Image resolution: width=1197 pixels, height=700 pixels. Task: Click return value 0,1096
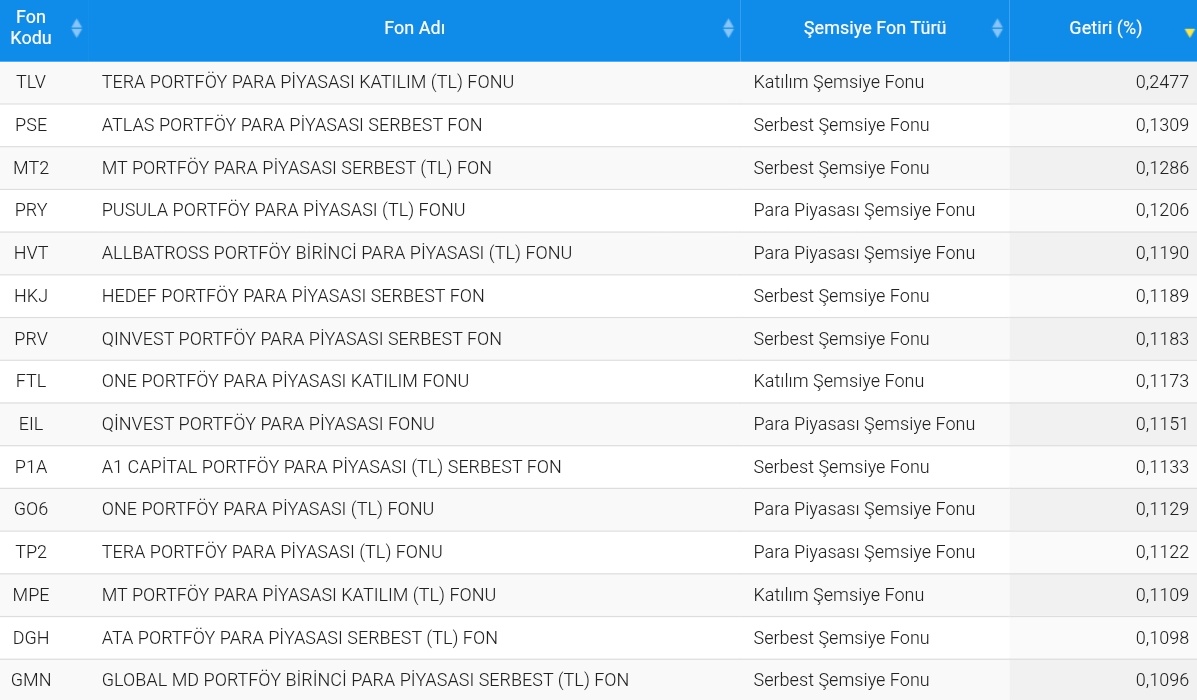(x=1162, y=679)
